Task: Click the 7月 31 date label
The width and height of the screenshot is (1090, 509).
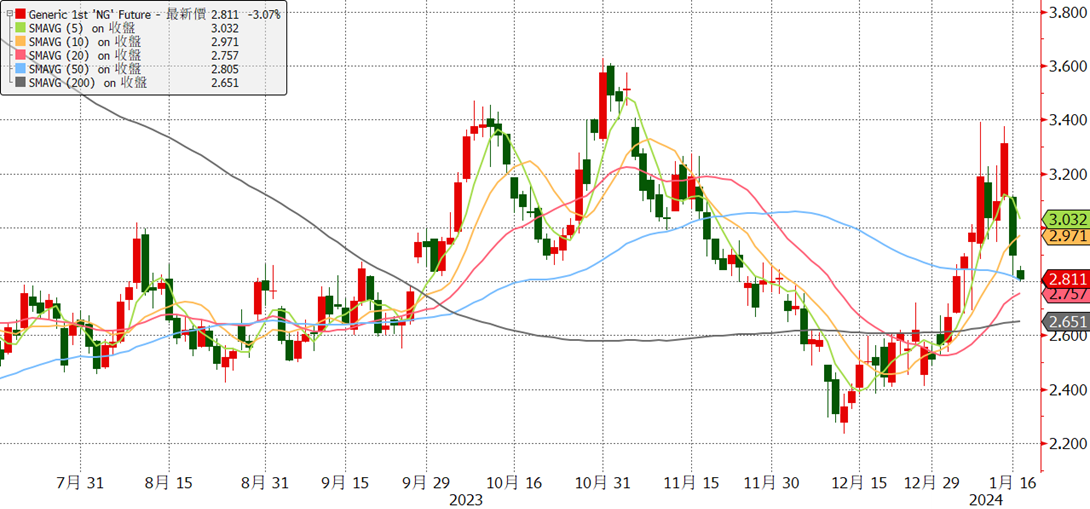Action: [81, 482]
